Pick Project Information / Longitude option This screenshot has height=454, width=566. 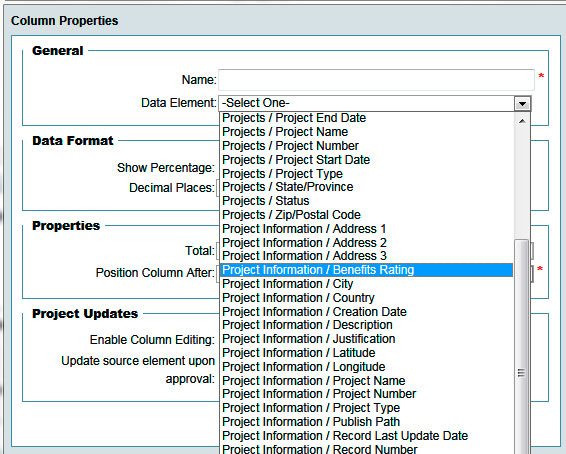[x=366, y=367]
